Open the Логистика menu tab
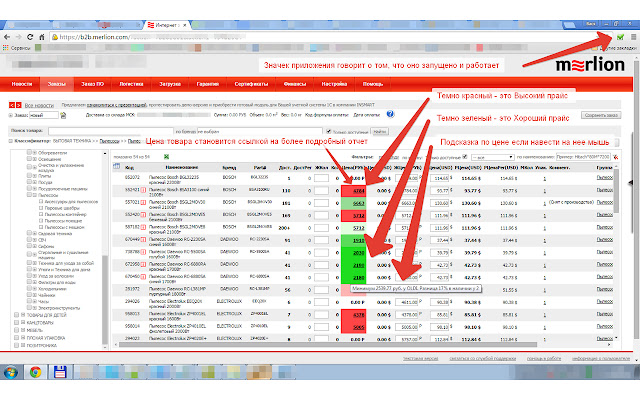The width and height of the screenshot is (640, 400). tap(132, 85)
